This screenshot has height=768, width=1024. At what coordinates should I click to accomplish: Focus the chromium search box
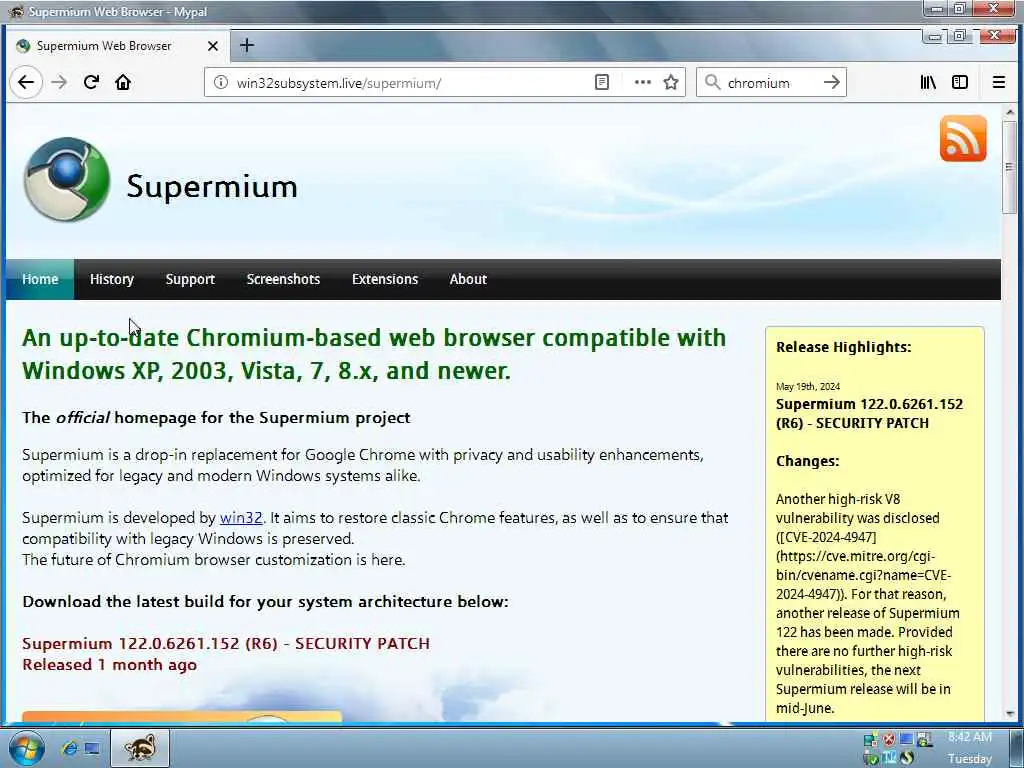pyautogui.click(x=771, y=82)
